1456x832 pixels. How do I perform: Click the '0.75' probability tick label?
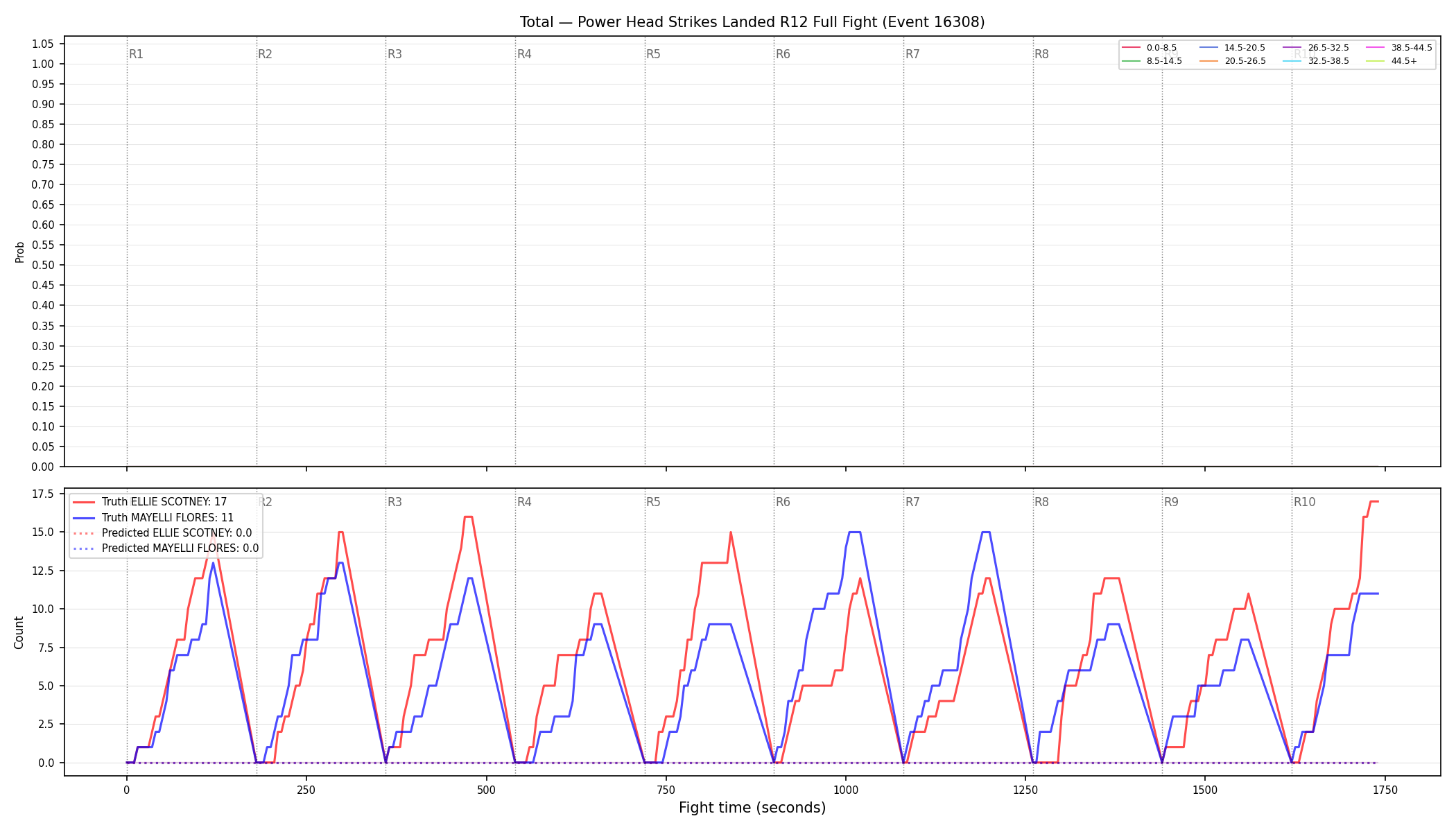43,164
